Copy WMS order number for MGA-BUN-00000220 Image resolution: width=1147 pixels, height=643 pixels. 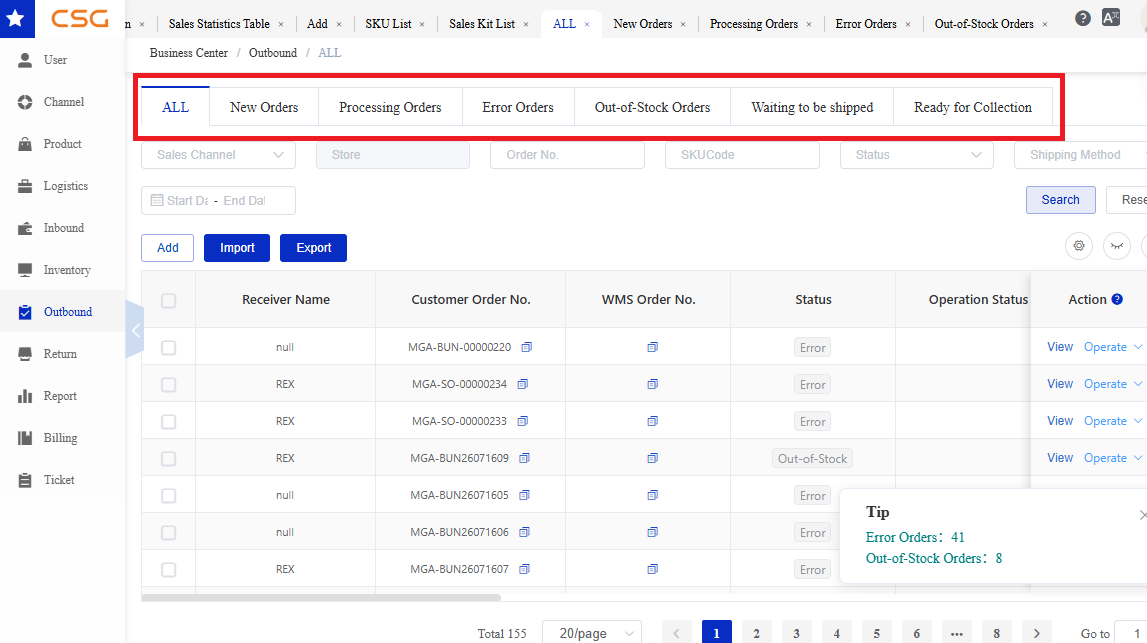click(x=653, y=347)
